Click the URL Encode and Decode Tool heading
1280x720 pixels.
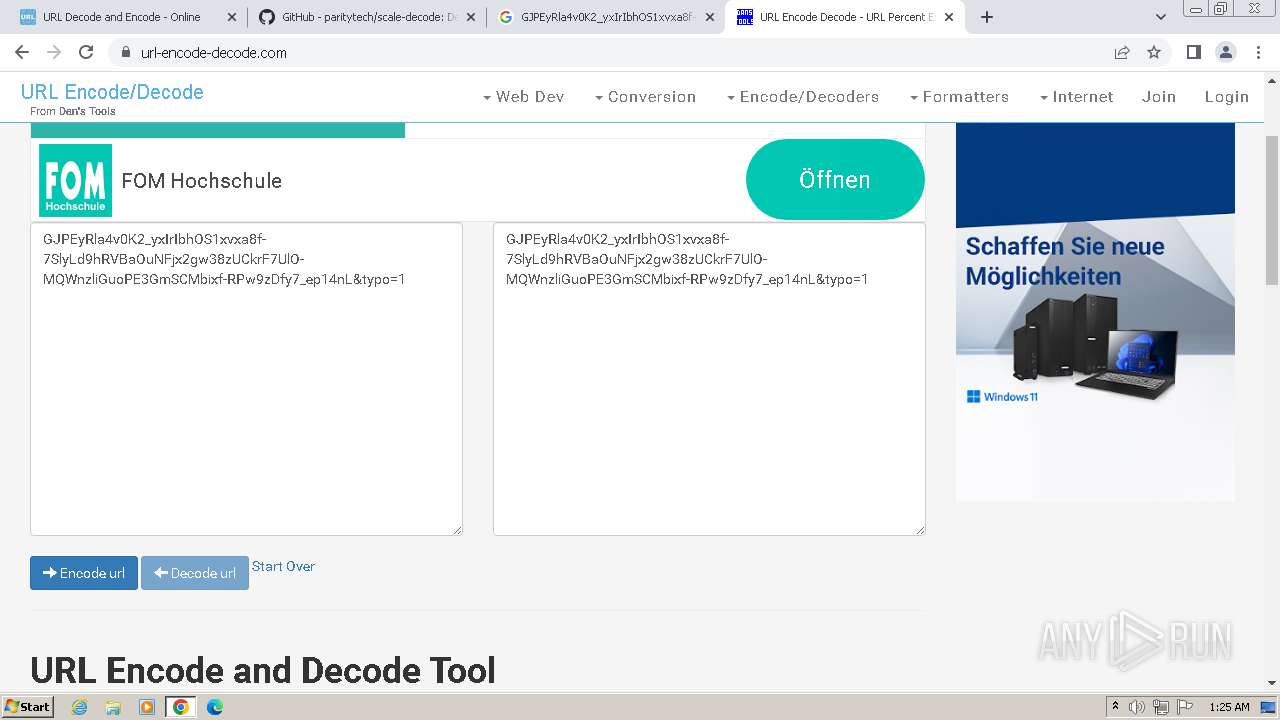click(263, 670)
